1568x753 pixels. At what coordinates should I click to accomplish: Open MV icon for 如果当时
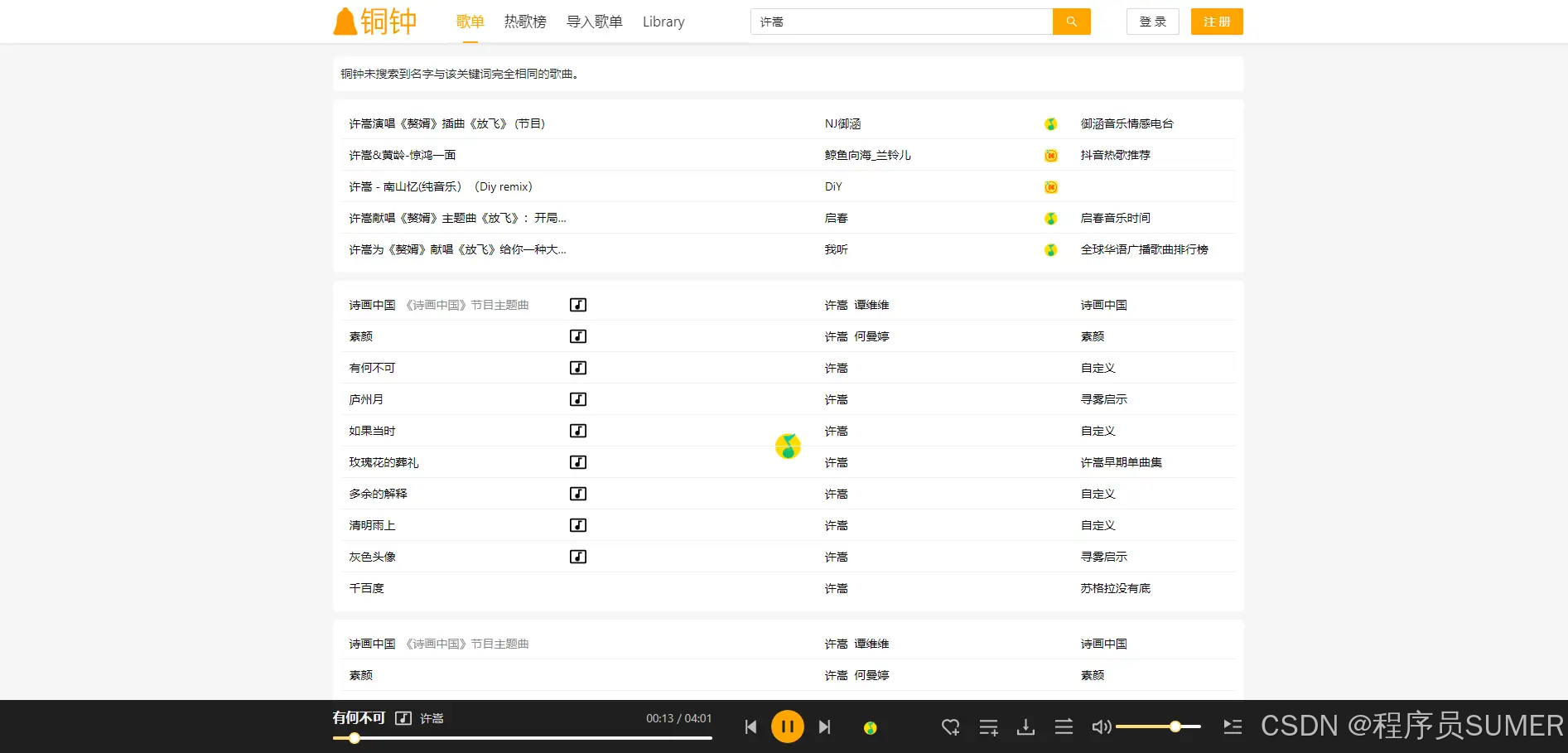click(578, 431)
